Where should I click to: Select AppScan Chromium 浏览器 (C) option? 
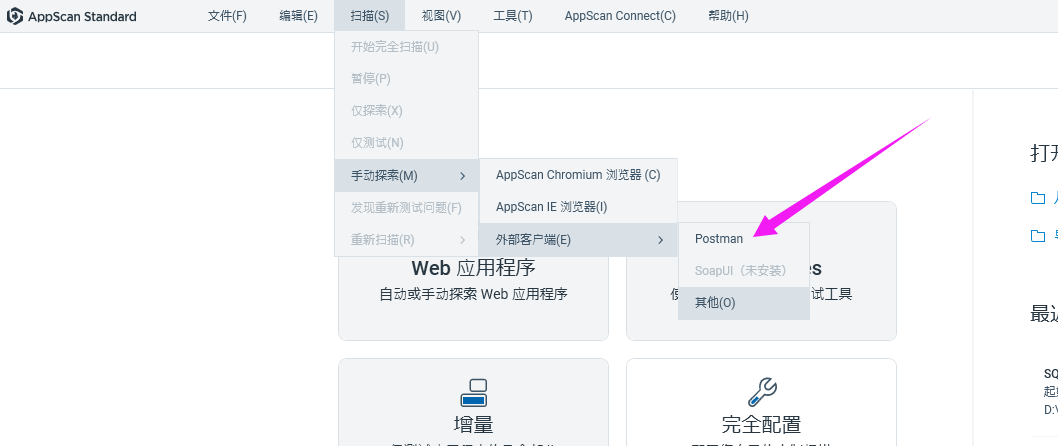[x=578, y=175]
